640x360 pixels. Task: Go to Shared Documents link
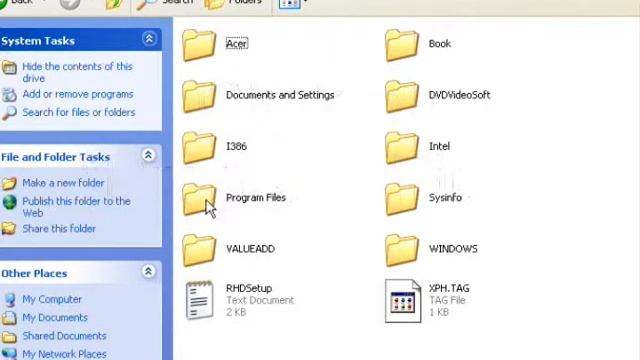pos(64,336)
